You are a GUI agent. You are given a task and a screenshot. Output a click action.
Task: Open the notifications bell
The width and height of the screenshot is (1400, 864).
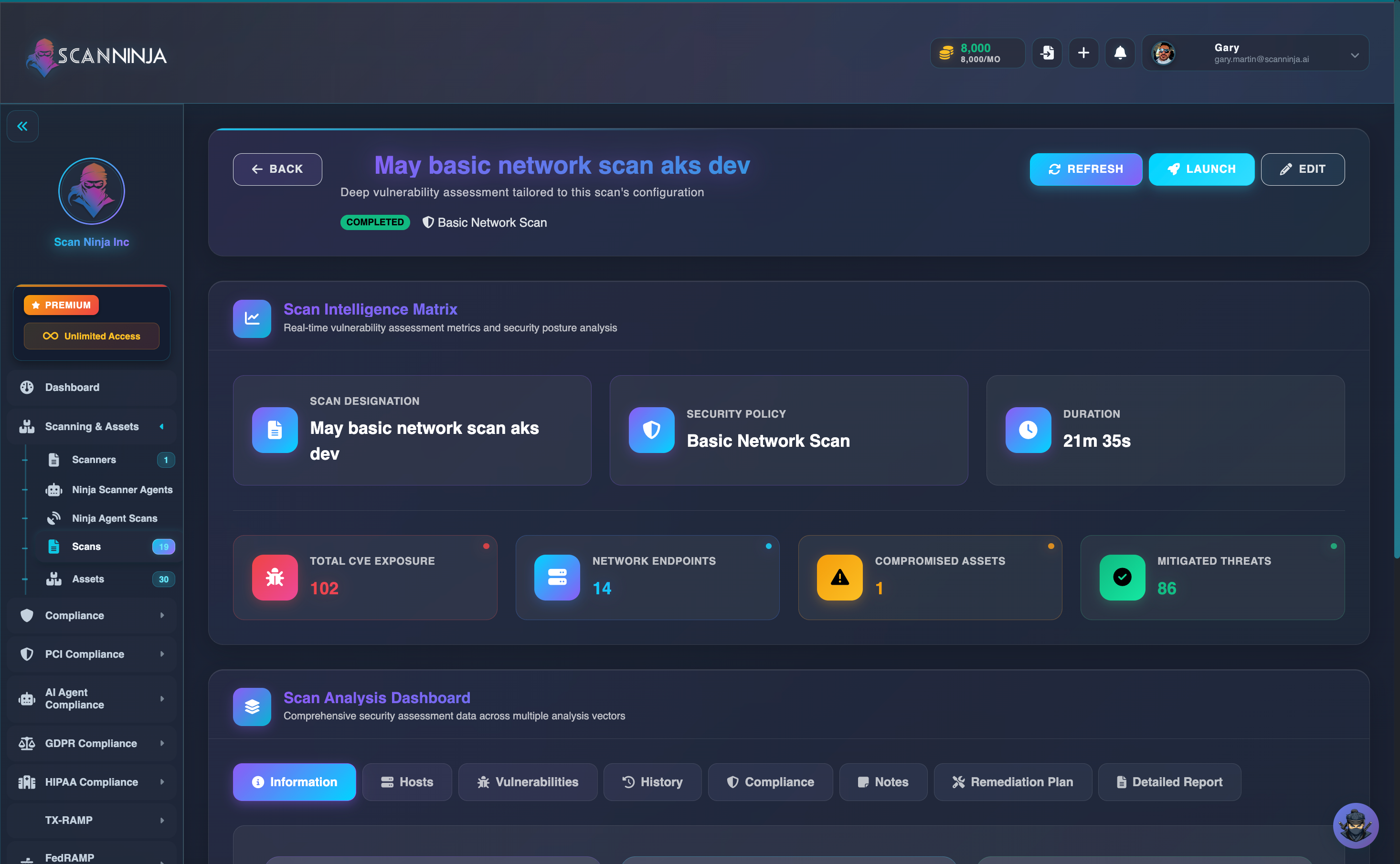click(1120, 53)
